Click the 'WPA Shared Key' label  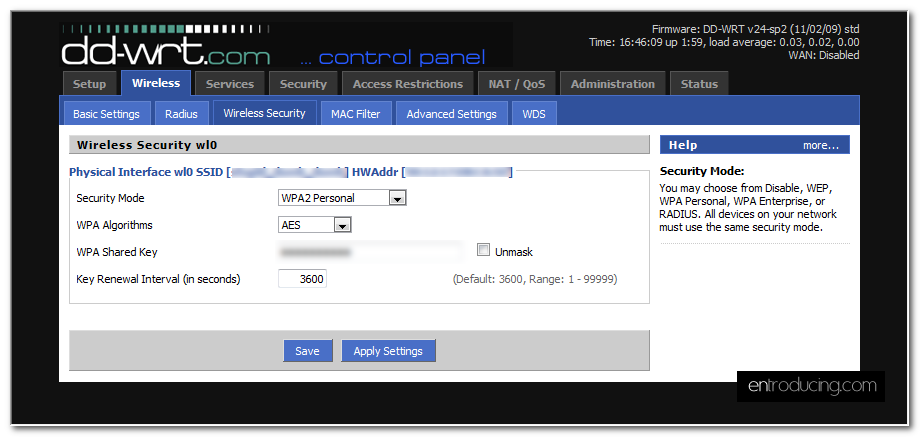pos(117,252)
